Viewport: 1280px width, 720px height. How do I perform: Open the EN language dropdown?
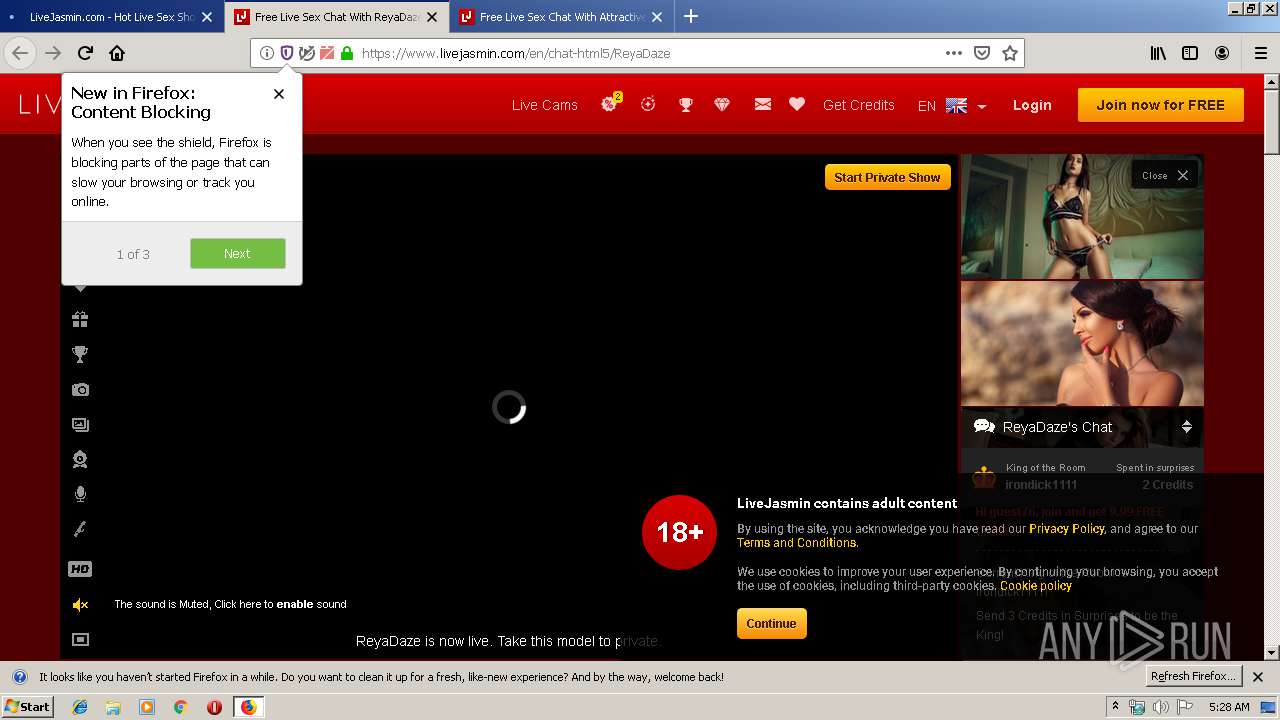pyautogui.click(x=952, y=105)
